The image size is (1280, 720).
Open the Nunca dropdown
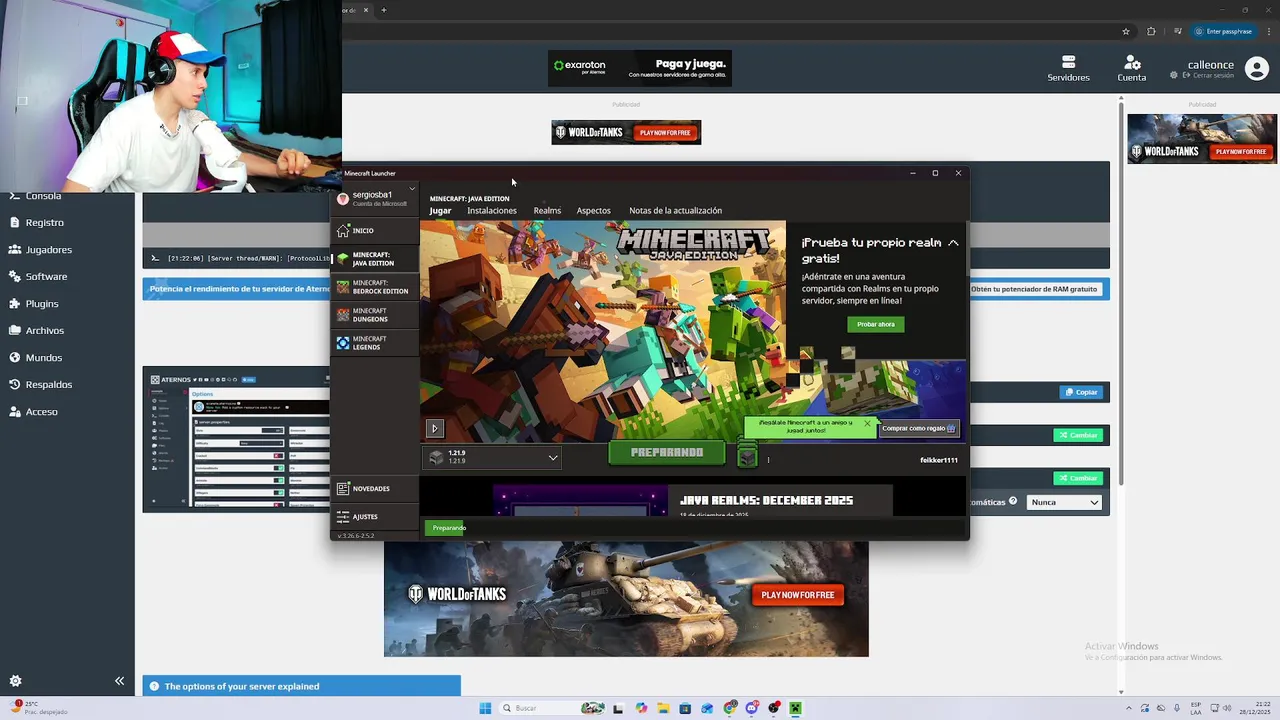(1064, 502)
